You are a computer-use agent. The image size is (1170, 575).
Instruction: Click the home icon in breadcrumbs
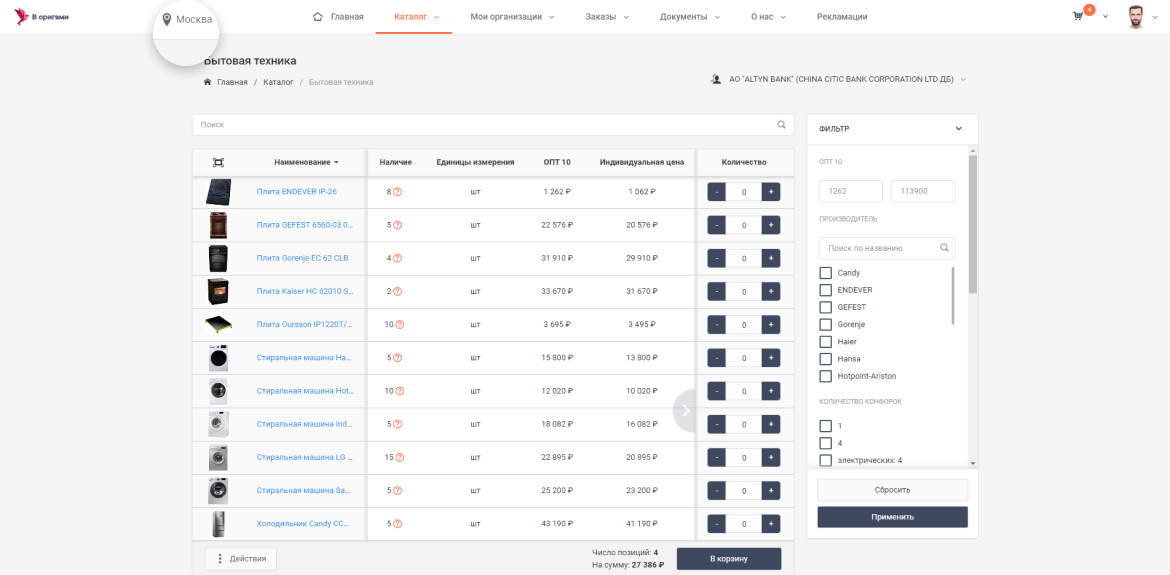coord(207,82)
